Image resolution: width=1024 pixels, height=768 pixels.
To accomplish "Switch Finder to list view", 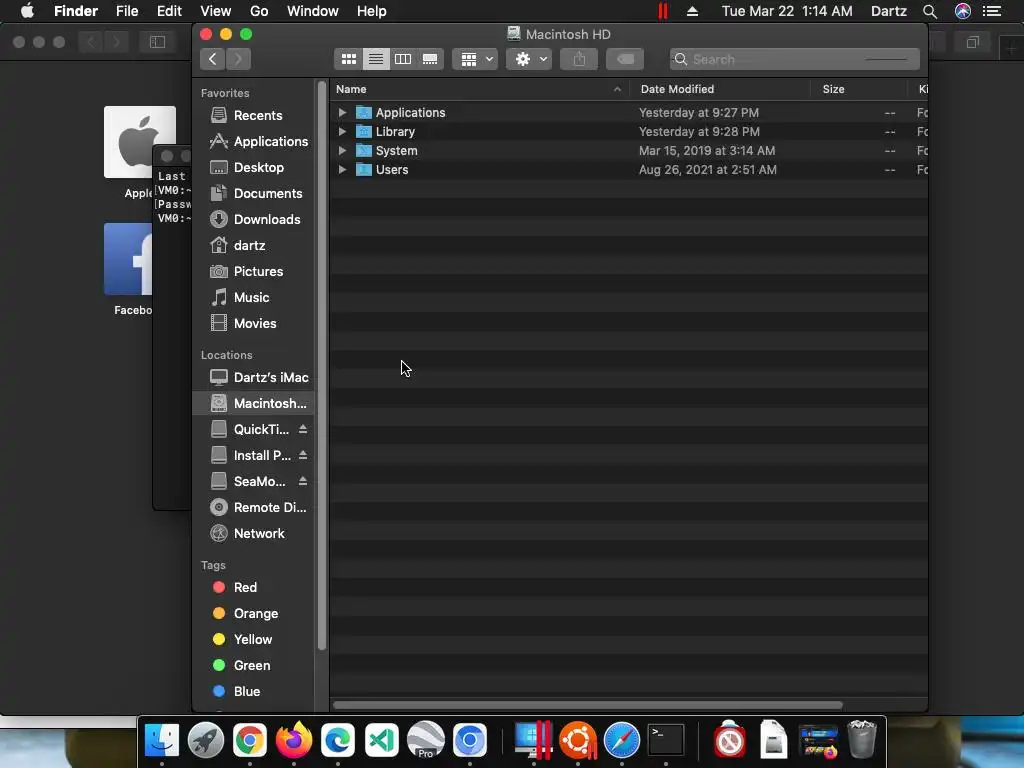I will tap(376, 59).
